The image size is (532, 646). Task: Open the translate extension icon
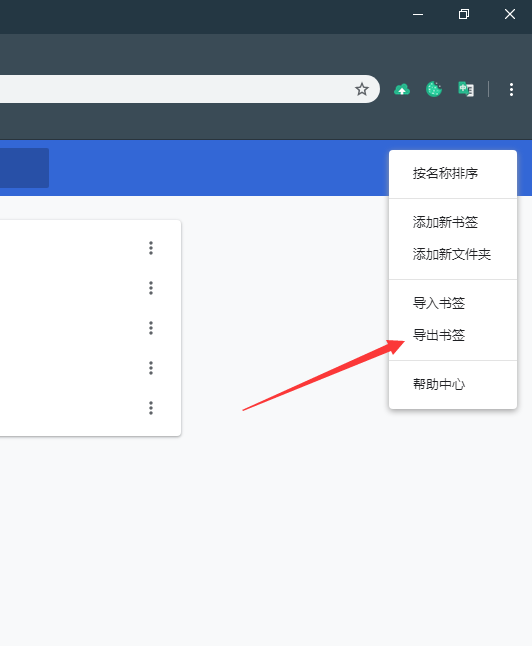point(466,89)
